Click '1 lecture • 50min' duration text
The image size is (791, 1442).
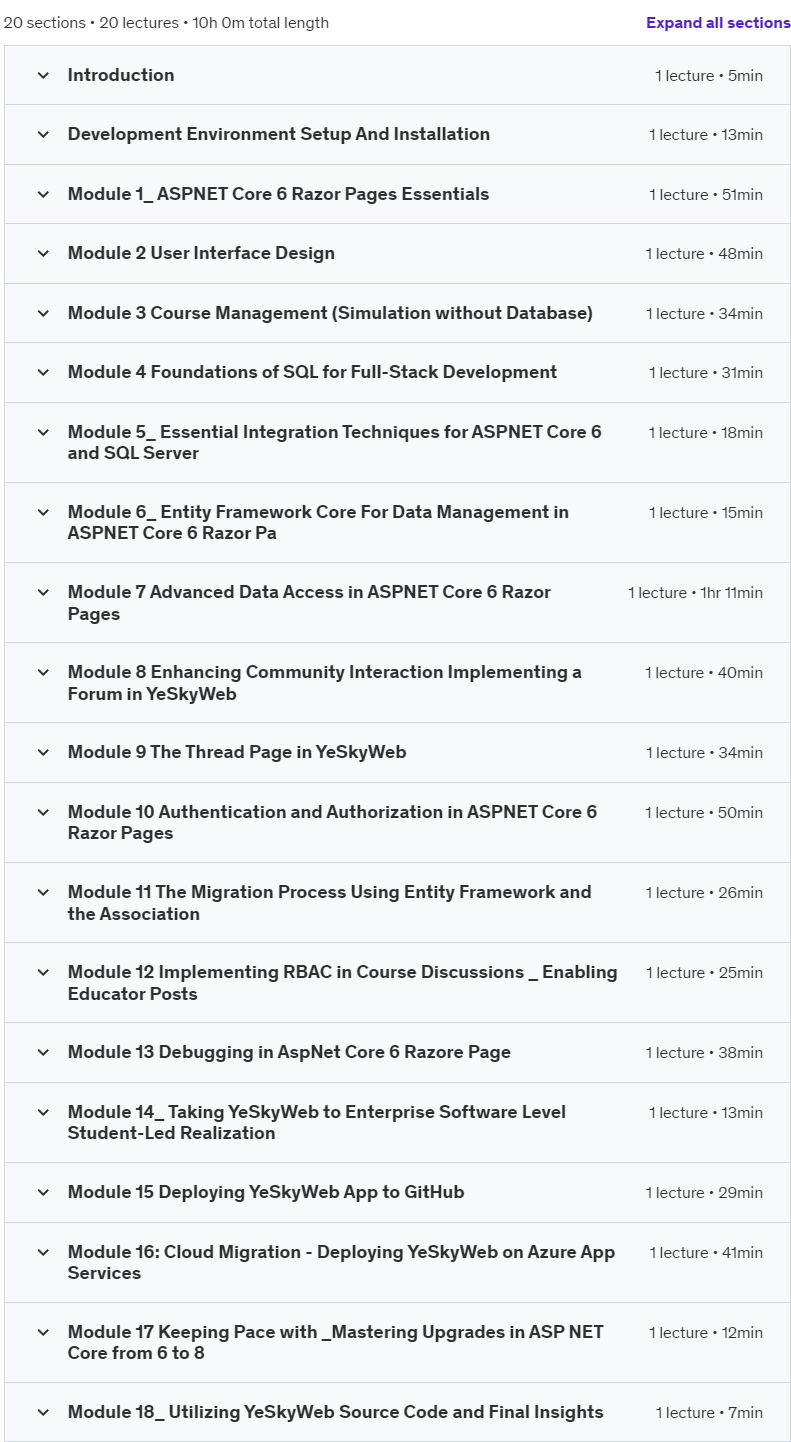click(704, 813)
